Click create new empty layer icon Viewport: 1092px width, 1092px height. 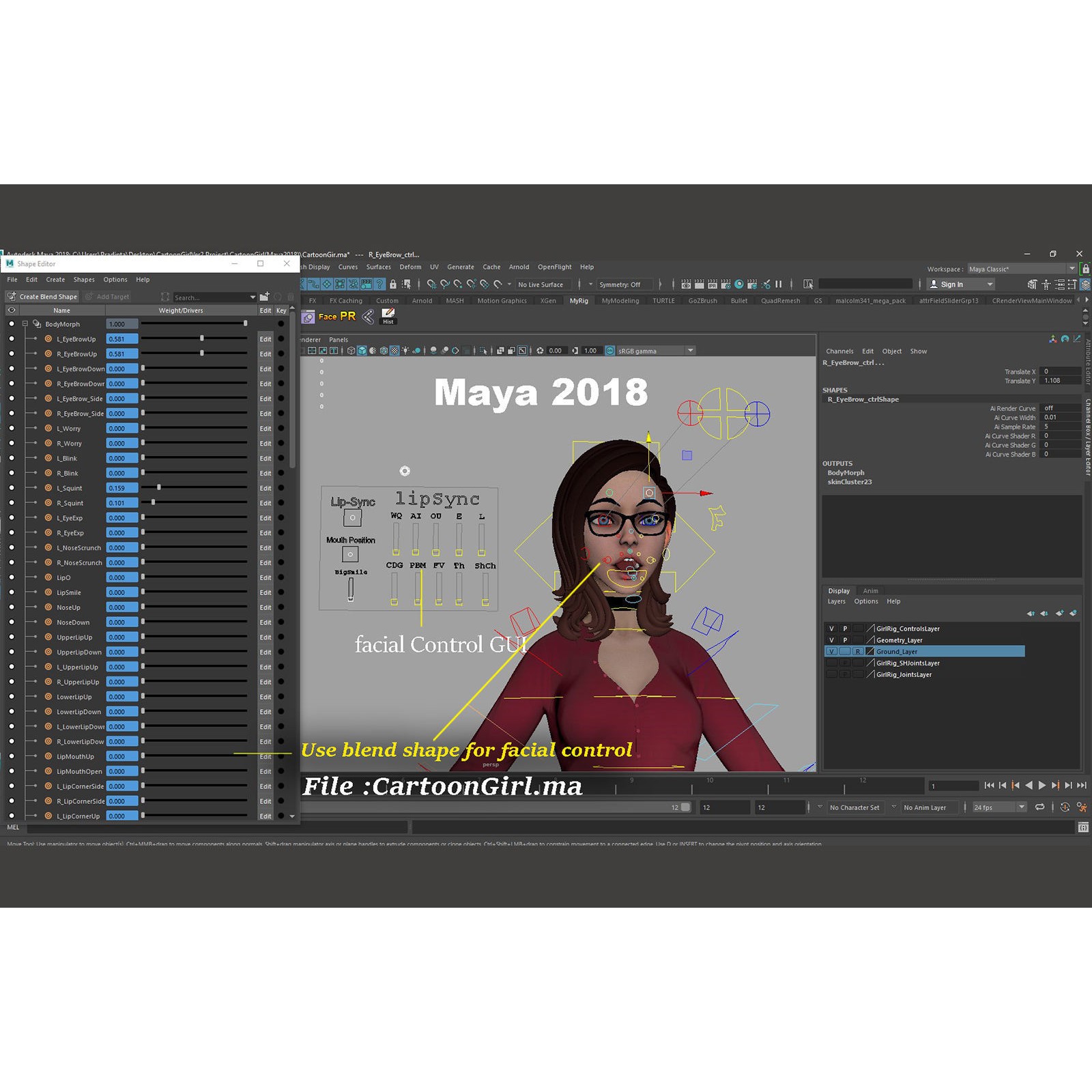[x=1059, y=613]
